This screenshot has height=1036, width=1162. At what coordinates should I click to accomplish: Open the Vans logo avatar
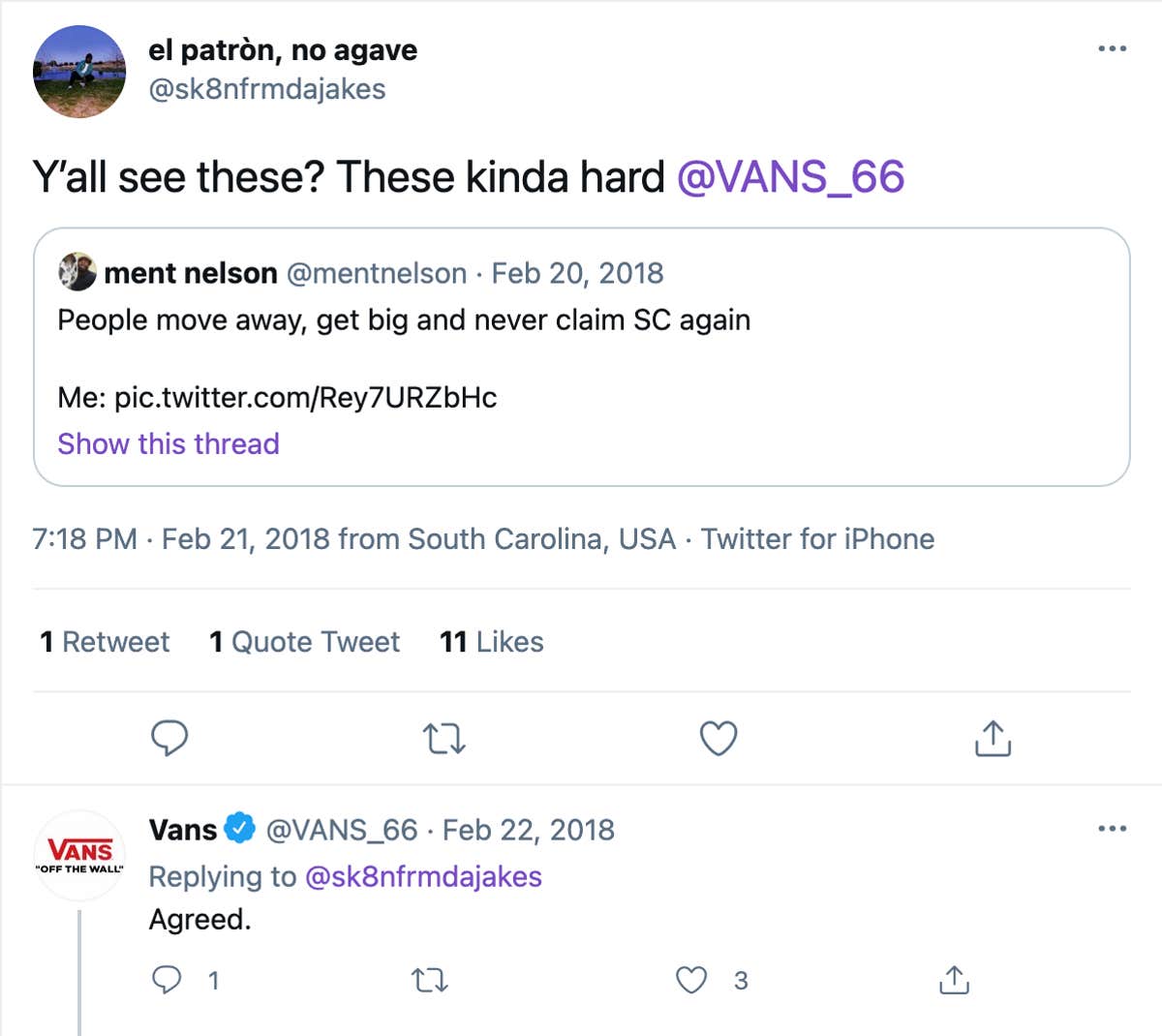point(79,856)
